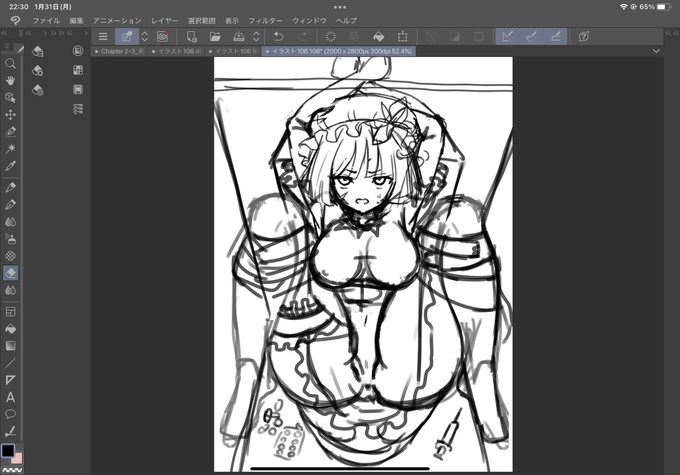The width and height of the screenshot is (680, 475).
Task: Select the Selection pen tool
Action: [10, 131]
